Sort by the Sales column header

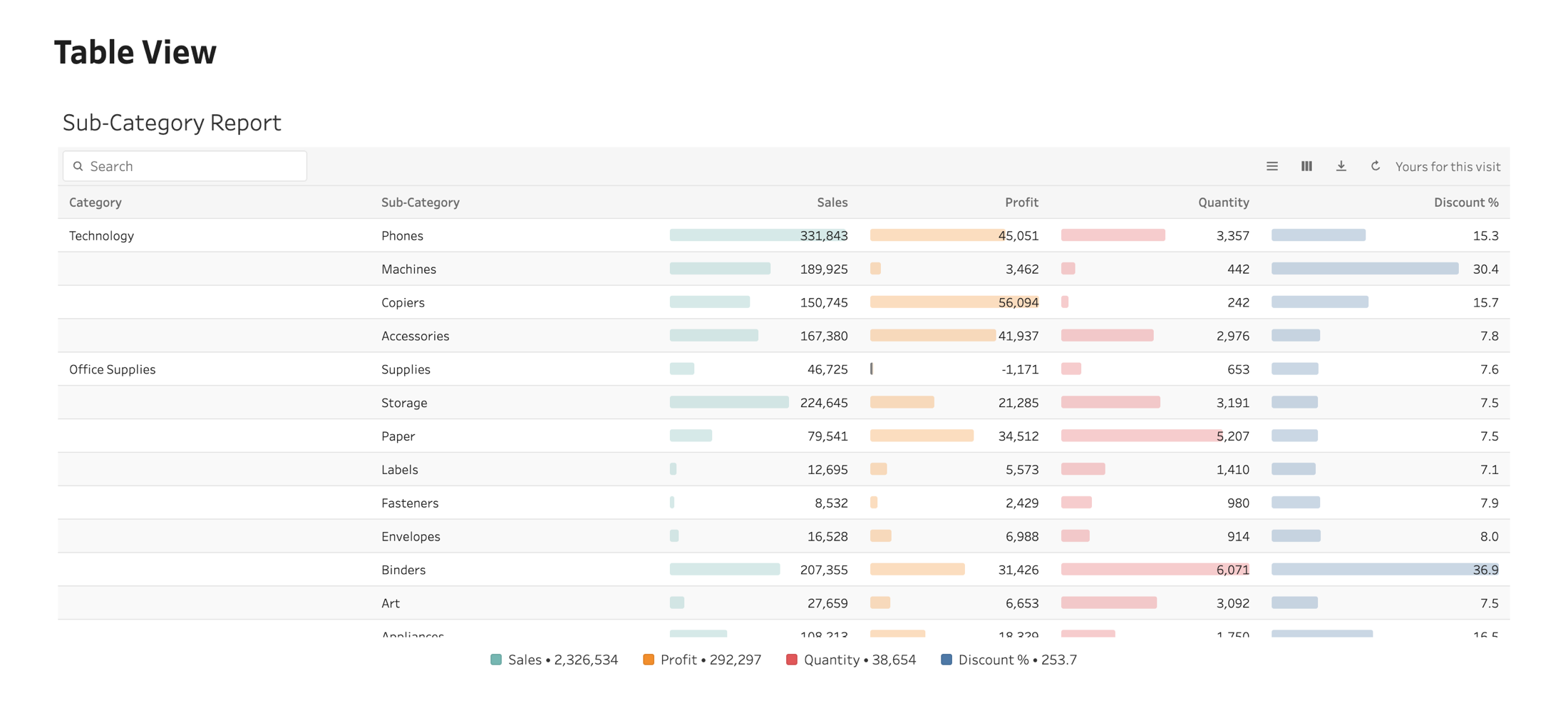tap(832, 202)
